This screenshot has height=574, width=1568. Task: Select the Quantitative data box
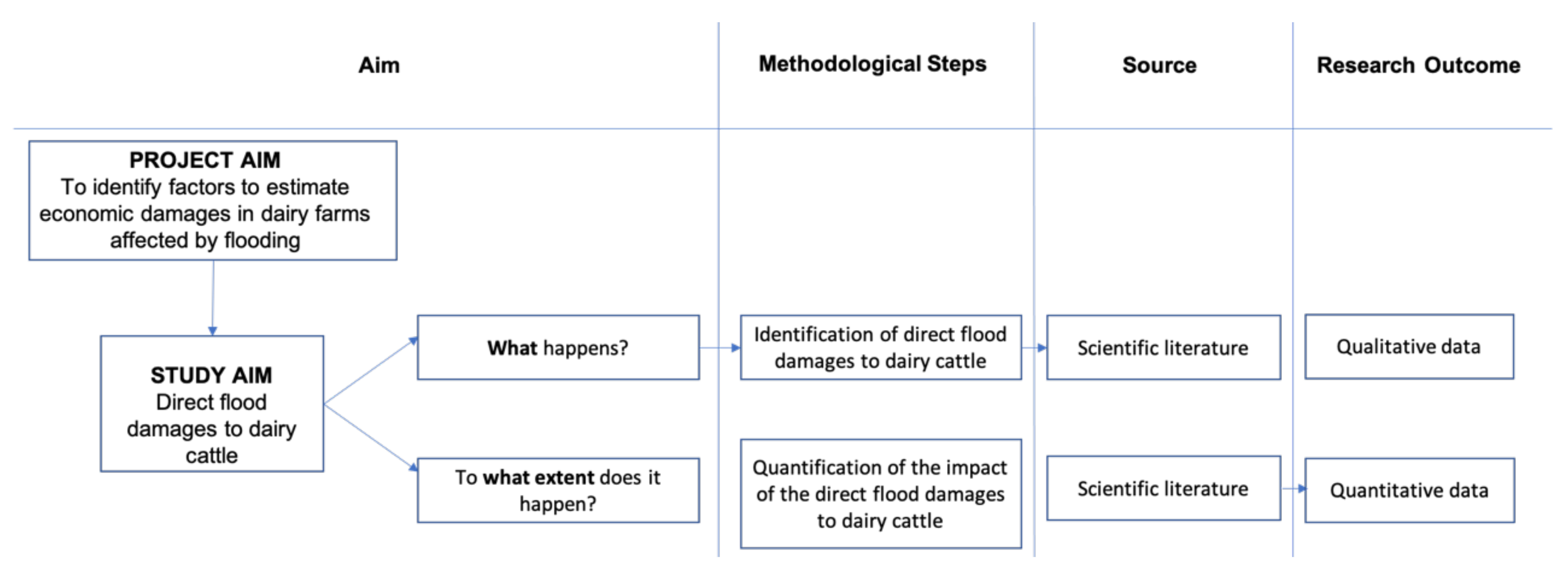tap(1409, 490)
